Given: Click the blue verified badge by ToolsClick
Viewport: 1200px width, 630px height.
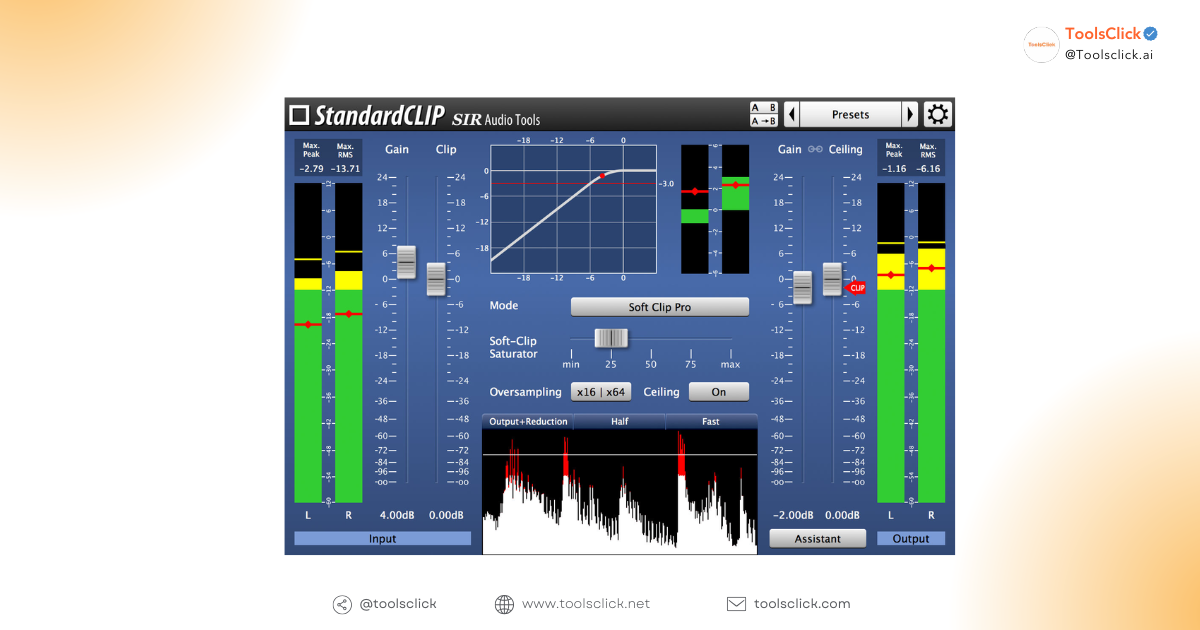Looking at the screenshot, I should [1151, 33].
